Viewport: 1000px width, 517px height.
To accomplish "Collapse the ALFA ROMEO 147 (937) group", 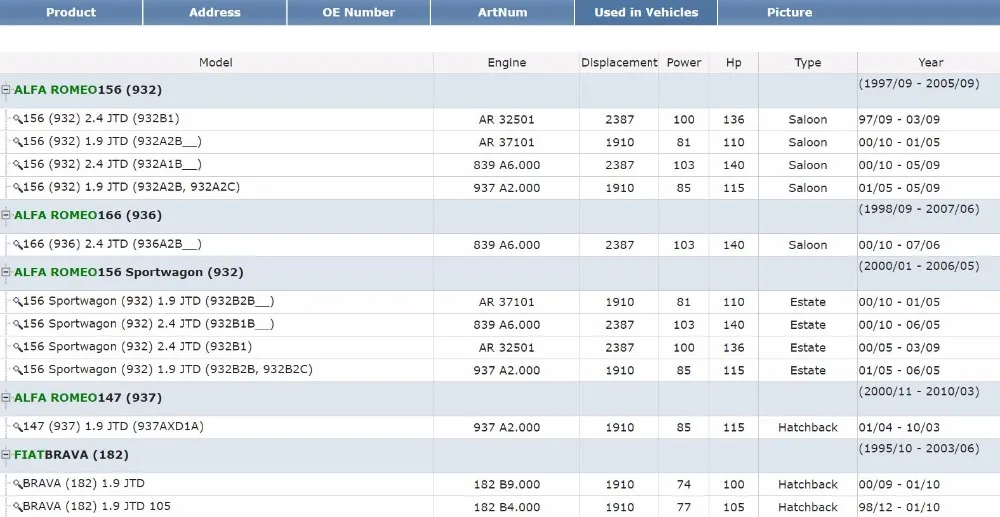I will tap(6, 398).
